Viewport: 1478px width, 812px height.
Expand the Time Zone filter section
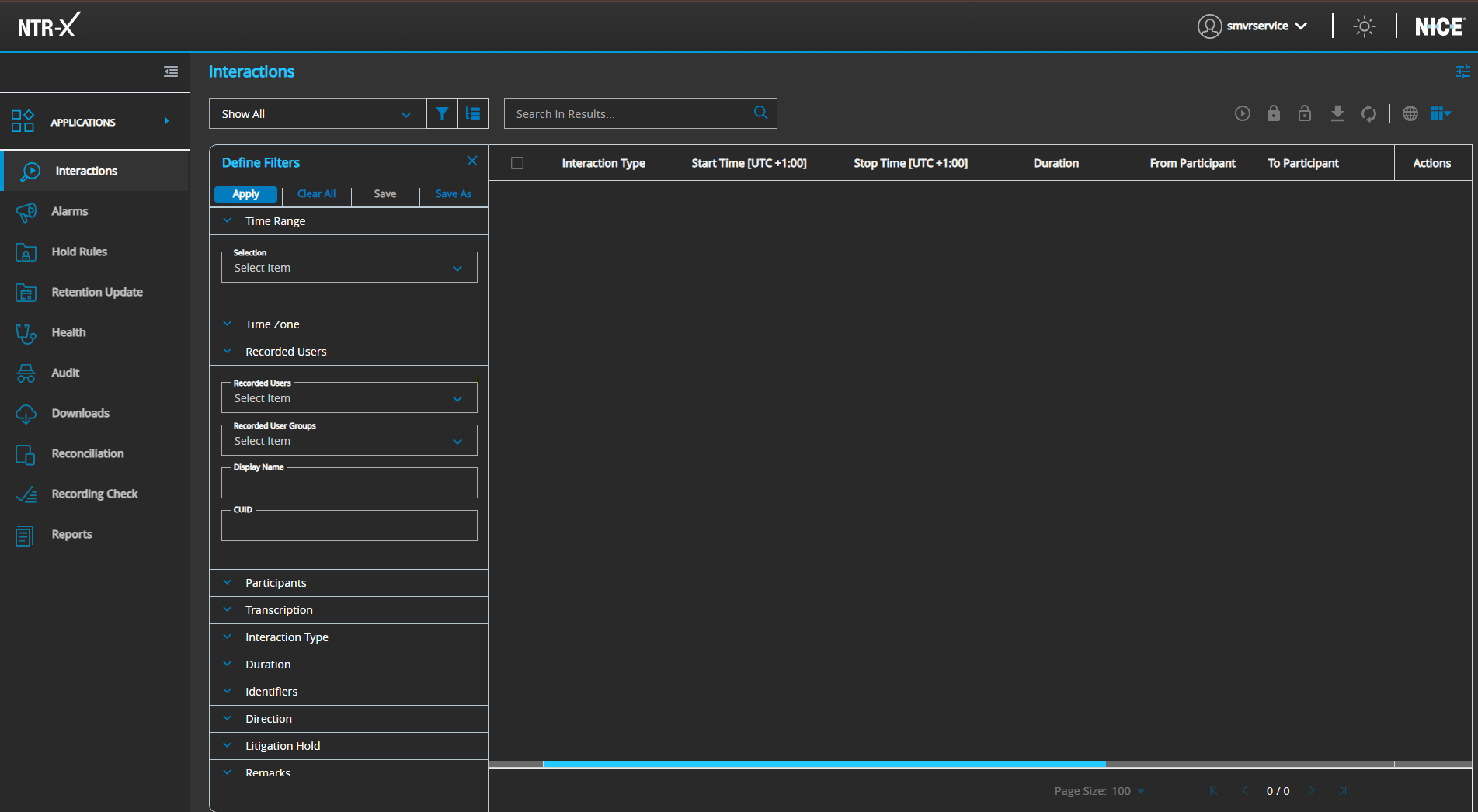click(x=349, y=324)
